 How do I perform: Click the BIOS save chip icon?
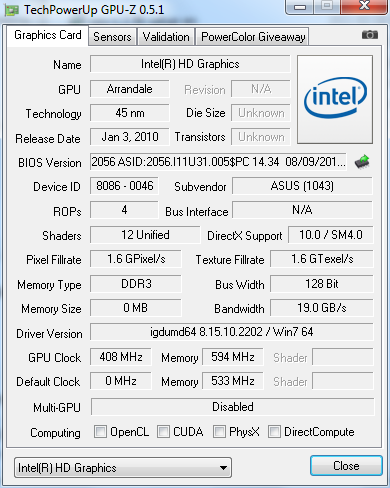tap(362, 162)
